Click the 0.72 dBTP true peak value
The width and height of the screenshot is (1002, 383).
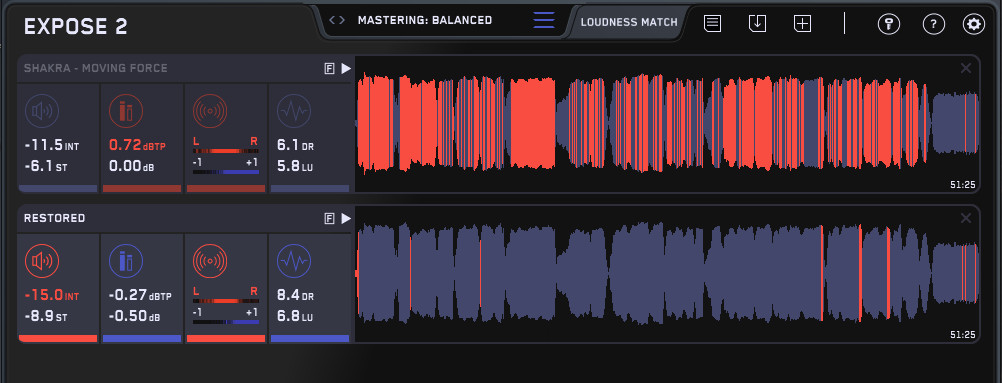pyautogui.click(x=137, y=146)
